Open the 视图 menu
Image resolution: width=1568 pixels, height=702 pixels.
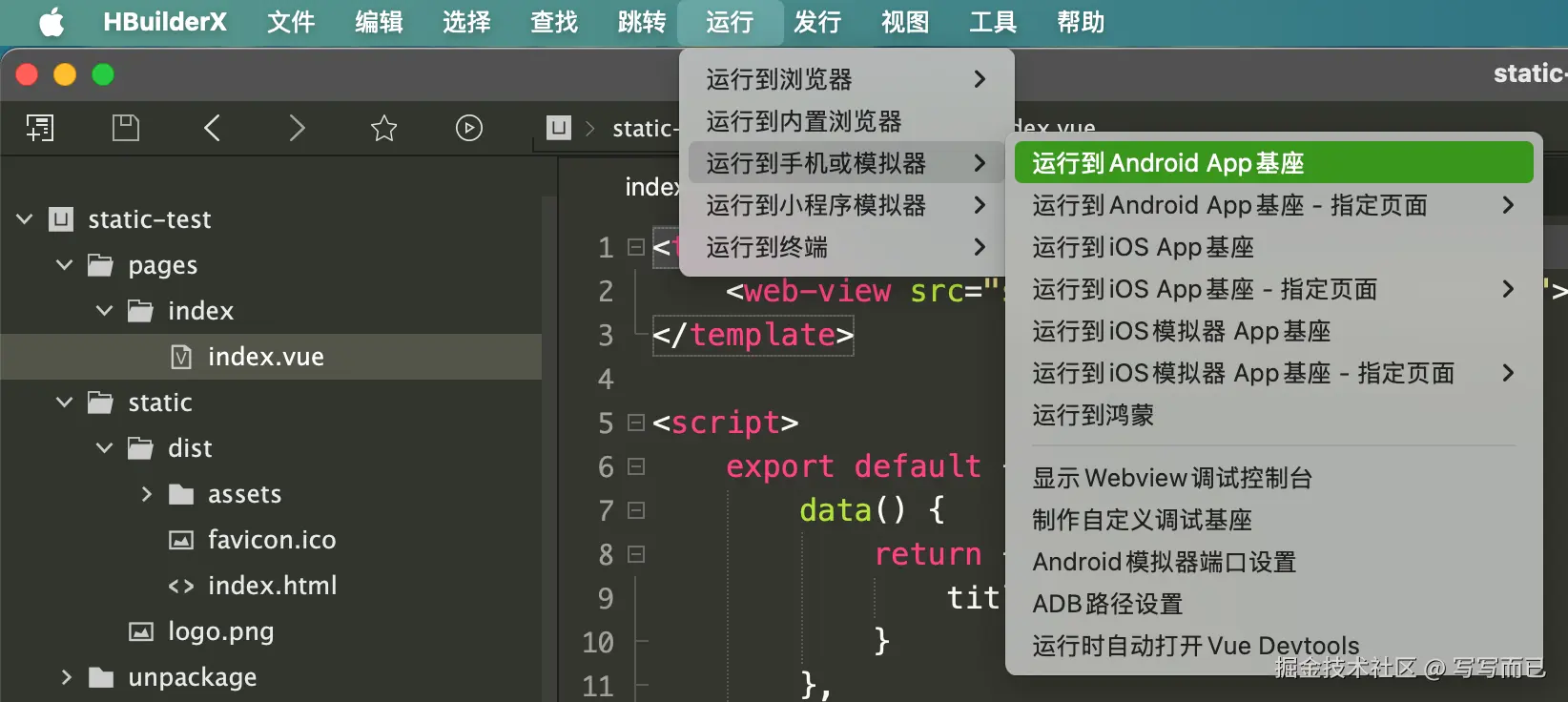pyautogui.click(x=905, y=22)
